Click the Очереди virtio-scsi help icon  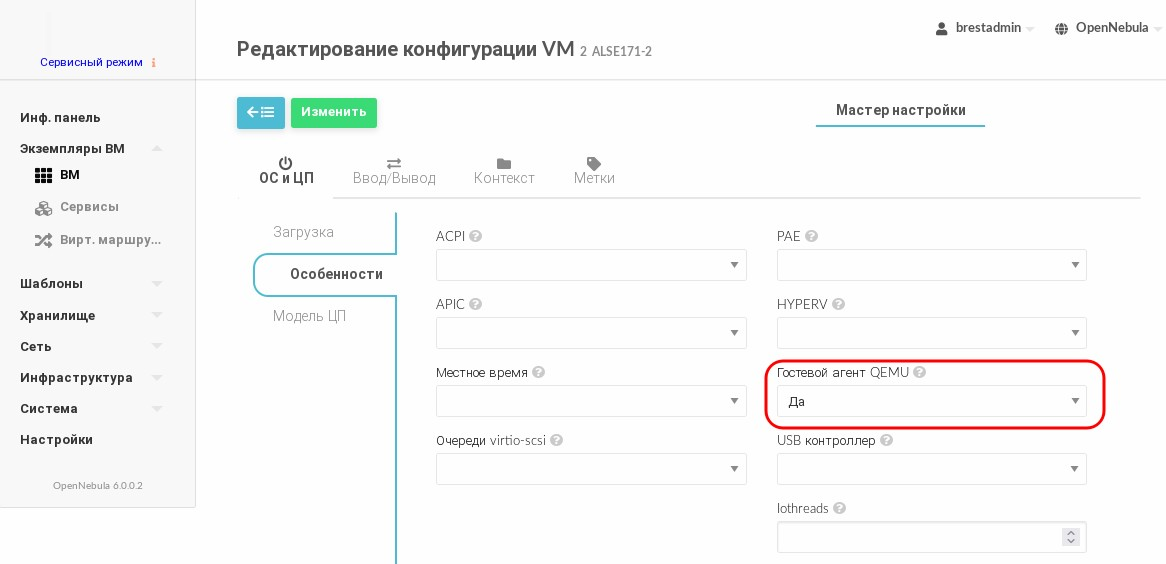click(556, 440)
